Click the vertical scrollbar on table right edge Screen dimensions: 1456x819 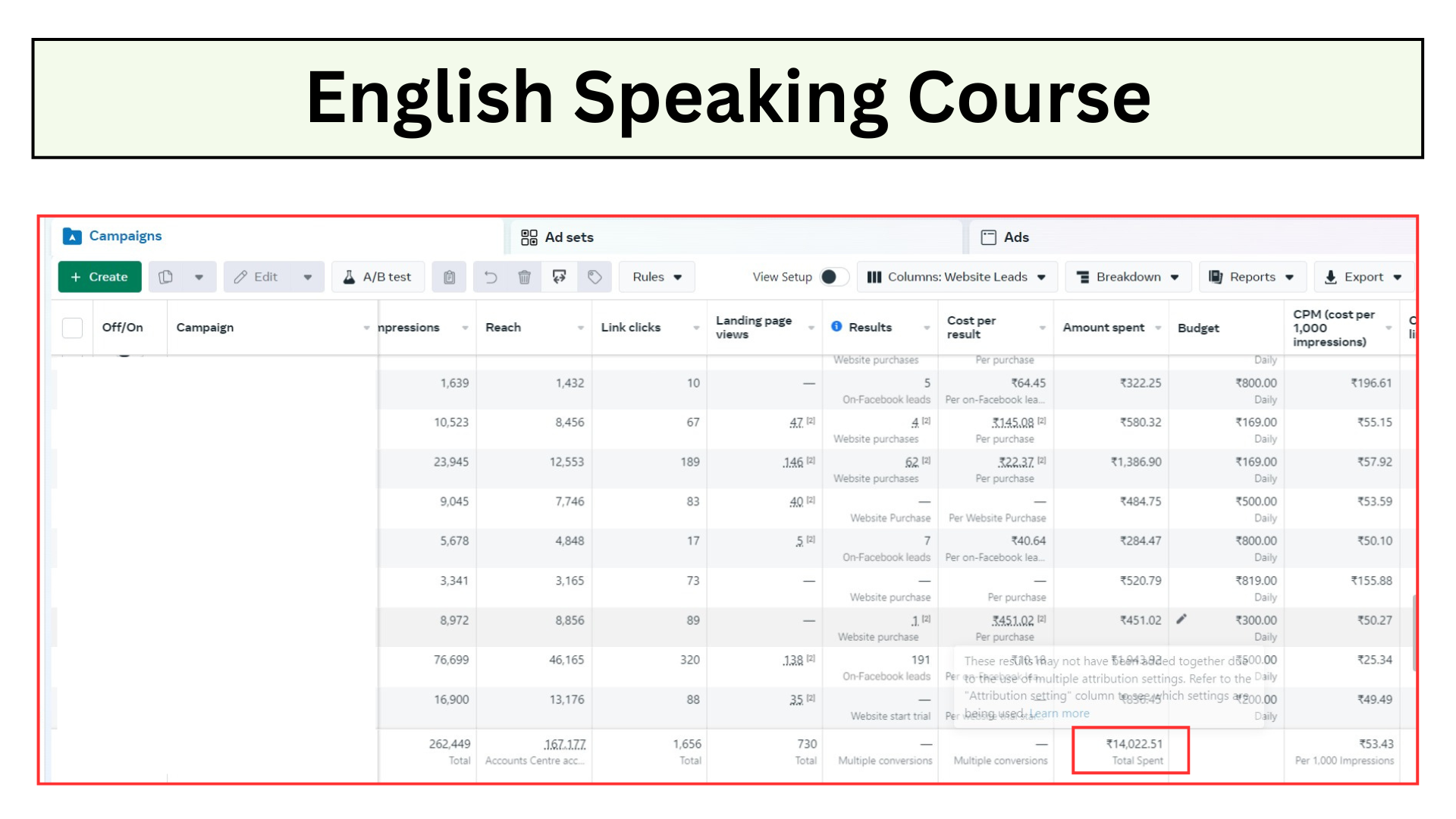[x=1414, y=632]
